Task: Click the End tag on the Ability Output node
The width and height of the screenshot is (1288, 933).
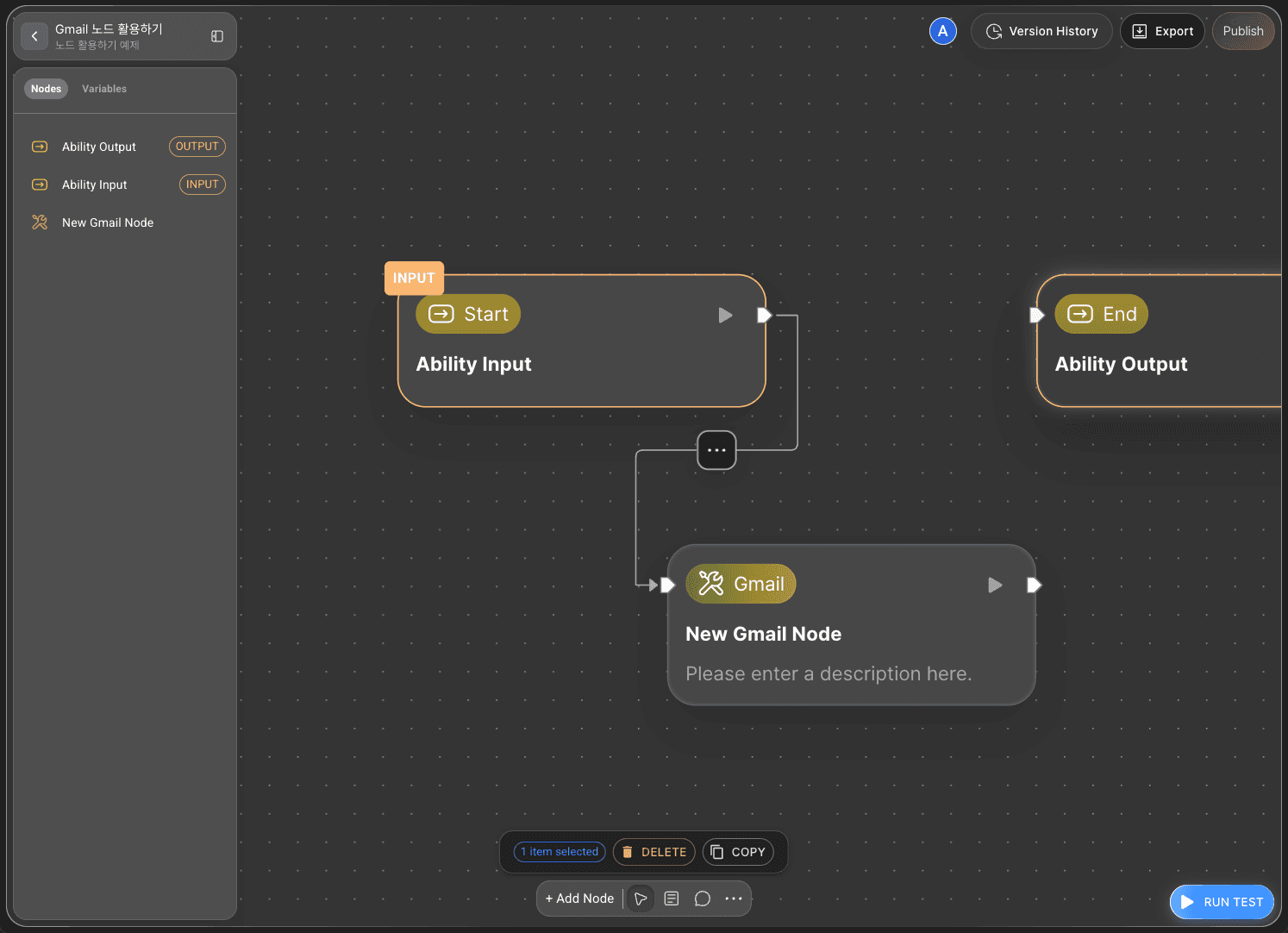Action: [x=1102, y=314]
